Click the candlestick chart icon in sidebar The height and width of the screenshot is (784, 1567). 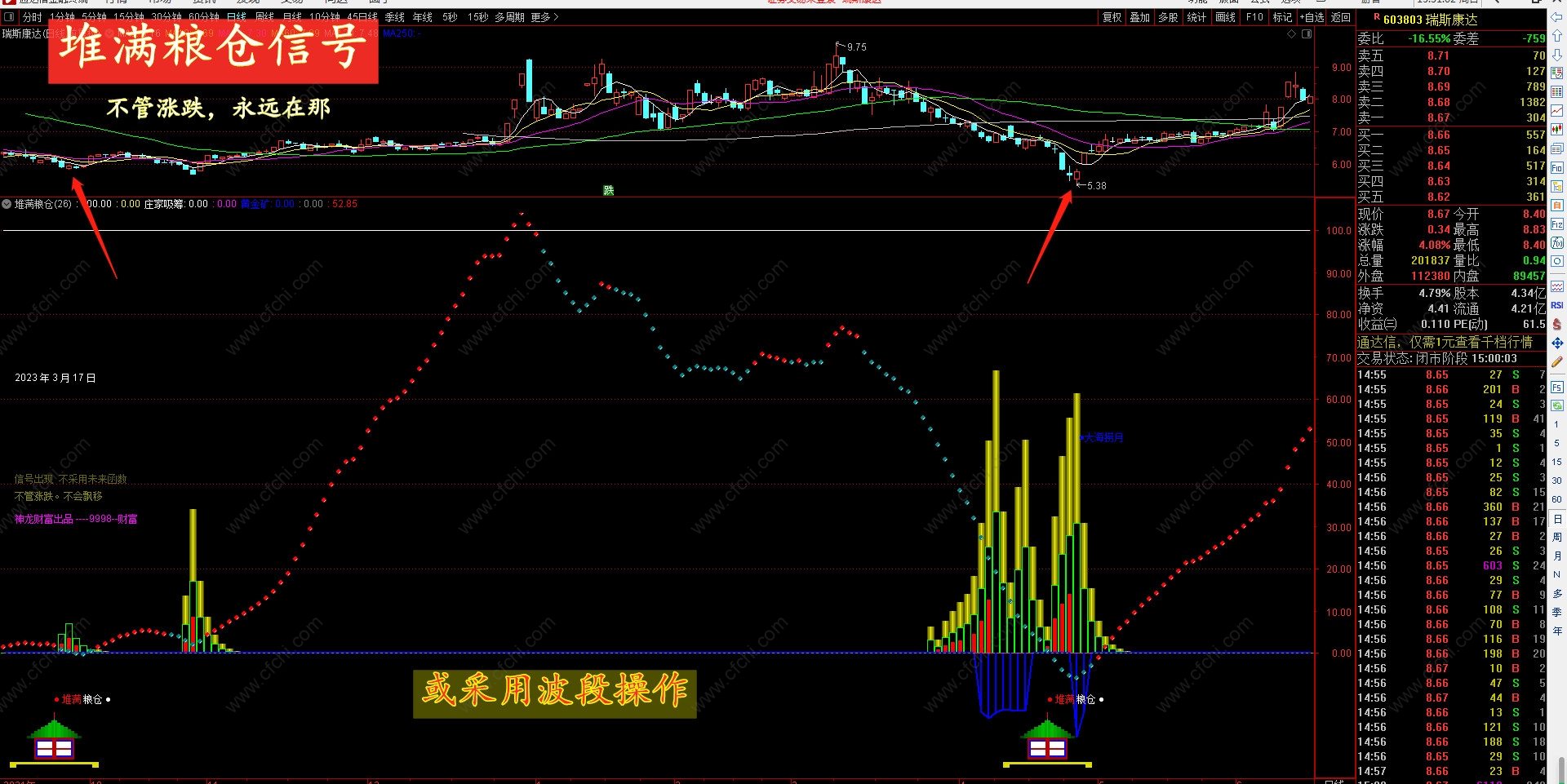click(1557, 130)
